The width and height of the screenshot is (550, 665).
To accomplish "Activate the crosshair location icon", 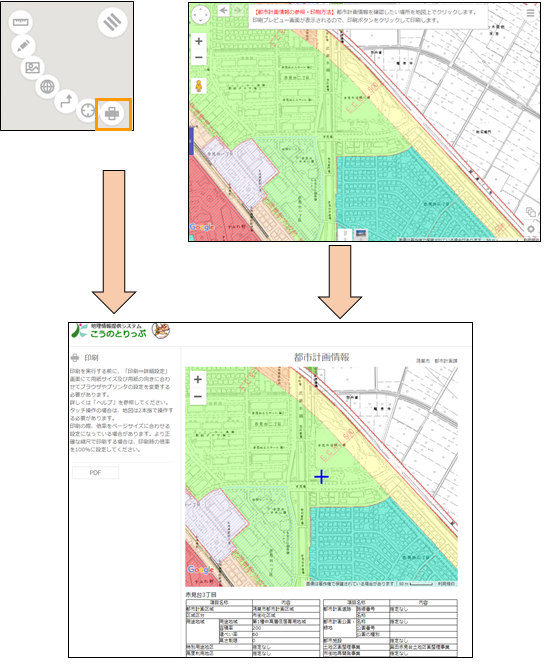I will (87, 111).
